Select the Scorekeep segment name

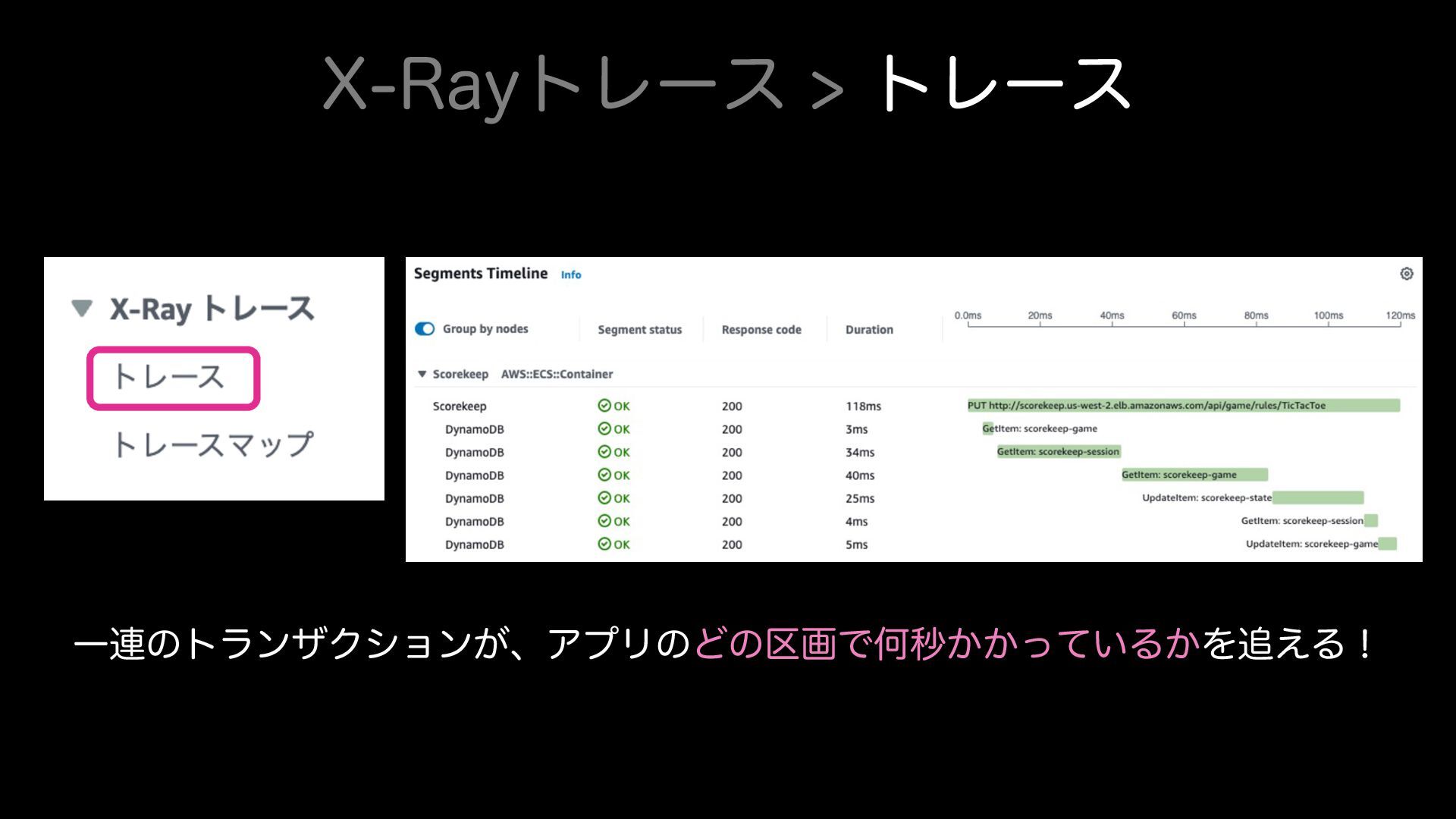click(460, 406)
